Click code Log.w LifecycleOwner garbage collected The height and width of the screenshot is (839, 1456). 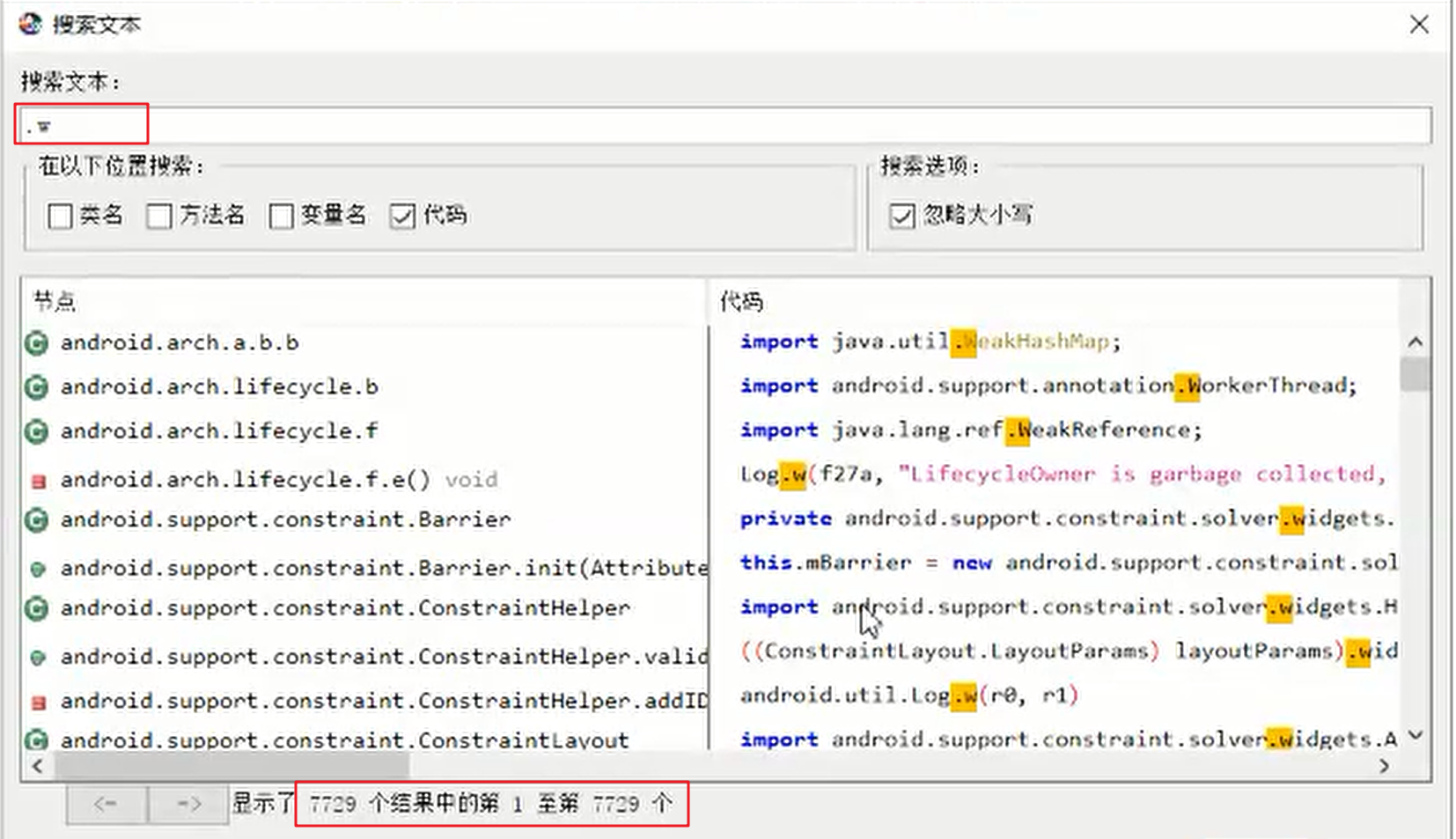pos(1063,475)
